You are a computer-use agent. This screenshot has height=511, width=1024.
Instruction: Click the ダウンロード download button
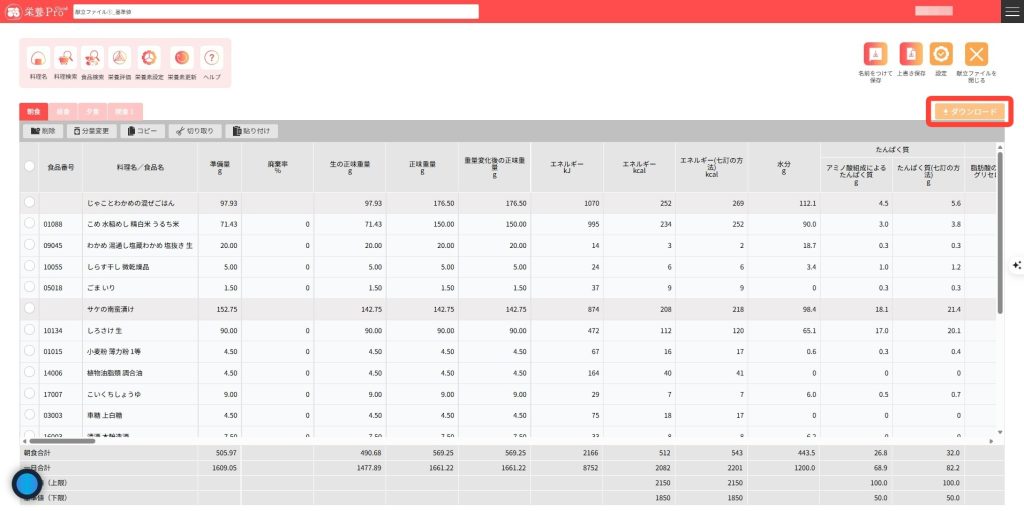tap(969, 111)
